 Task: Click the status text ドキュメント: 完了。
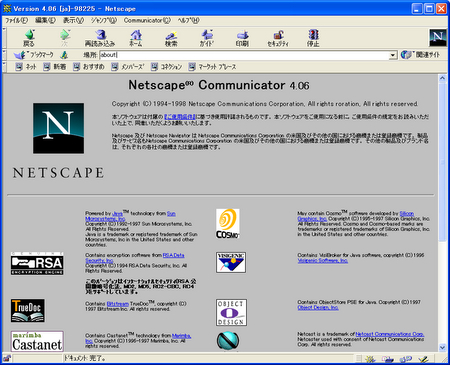click(x=85, y=359)
